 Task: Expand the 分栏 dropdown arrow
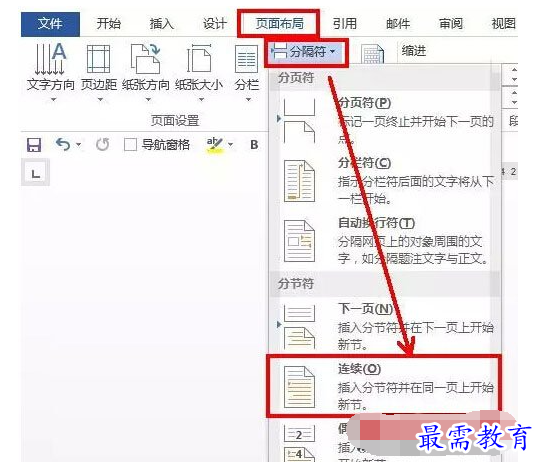[x=248, y=100]
